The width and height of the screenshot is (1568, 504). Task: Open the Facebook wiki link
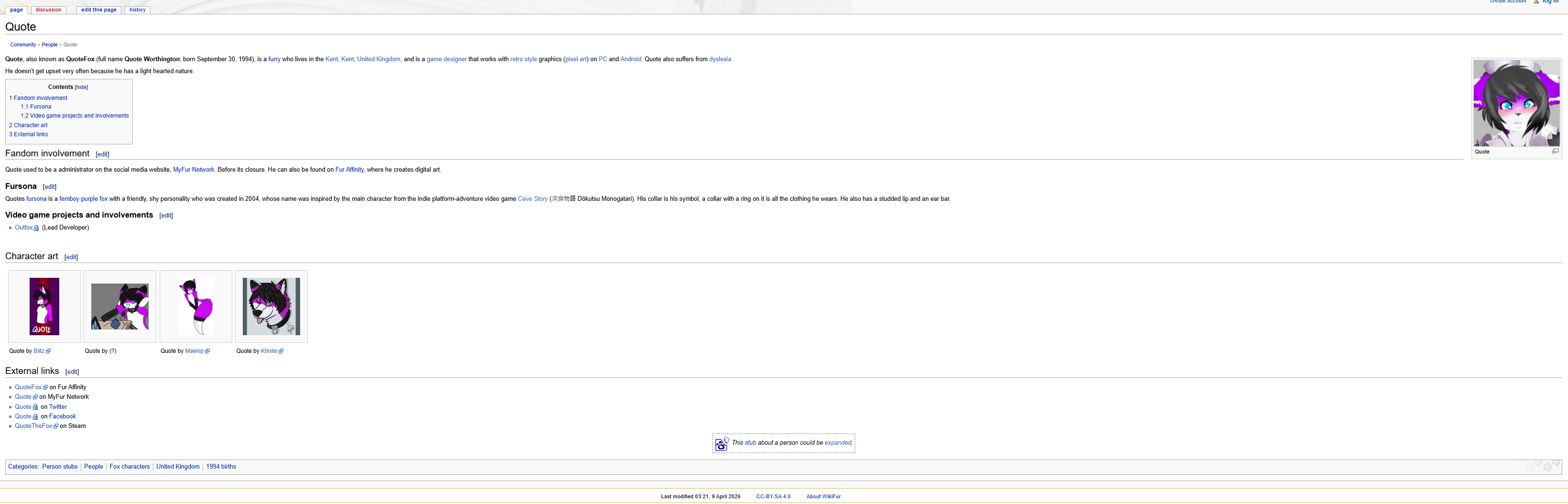(63, 417)
